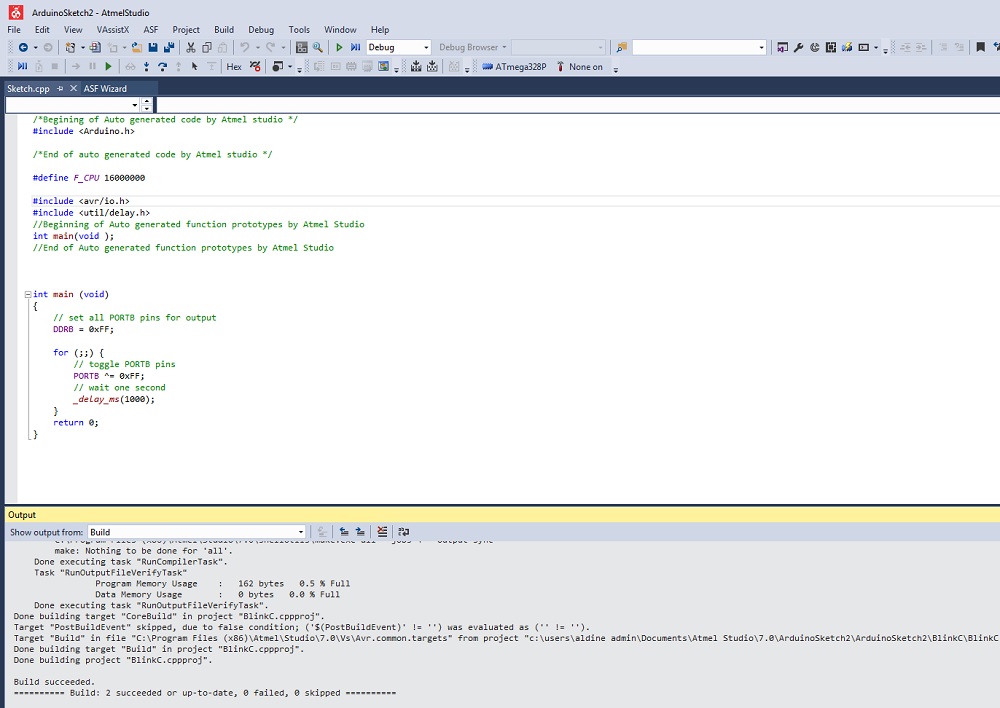Save the current file with the floppy icon
The width and height of the screenshot is (1000, 708).
153,47
